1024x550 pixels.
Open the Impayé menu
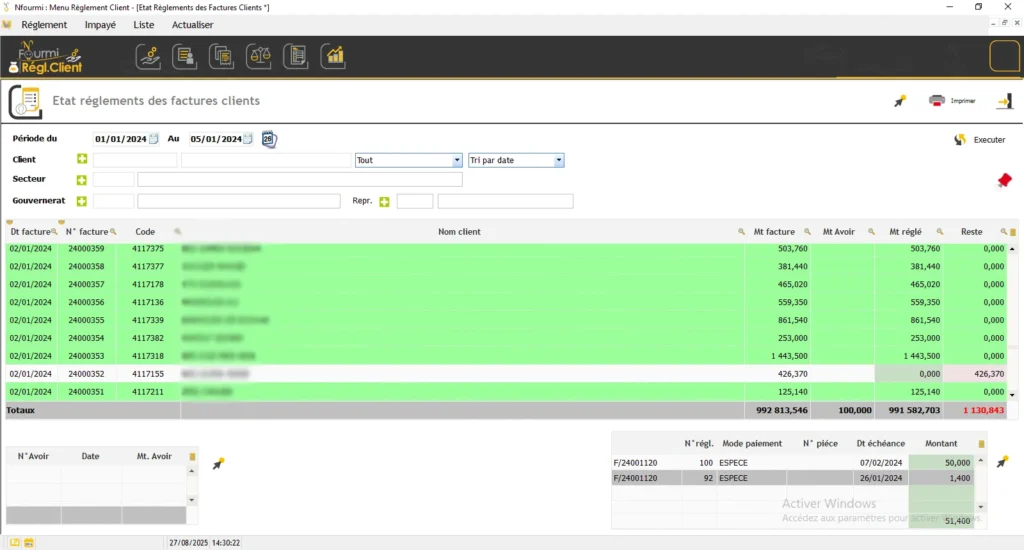coord(100,25)
